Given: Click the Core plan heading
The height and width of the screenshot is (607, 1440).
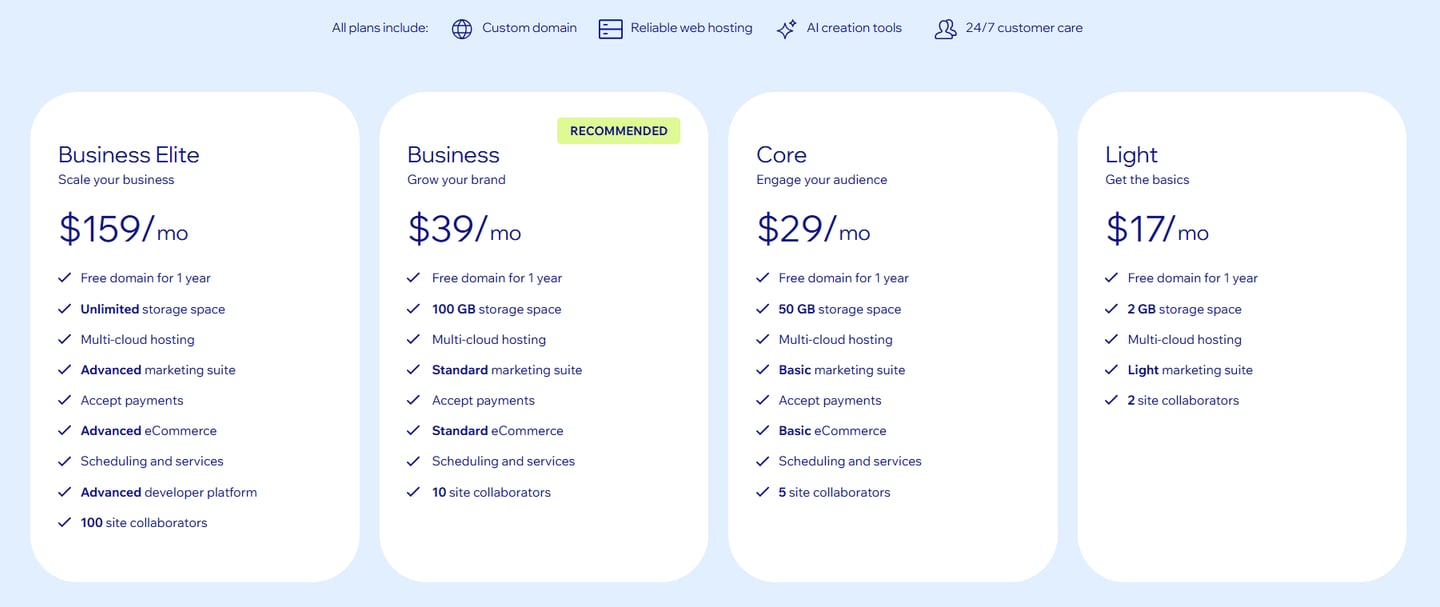Looking at the screenshot, I should pos(781,155).
